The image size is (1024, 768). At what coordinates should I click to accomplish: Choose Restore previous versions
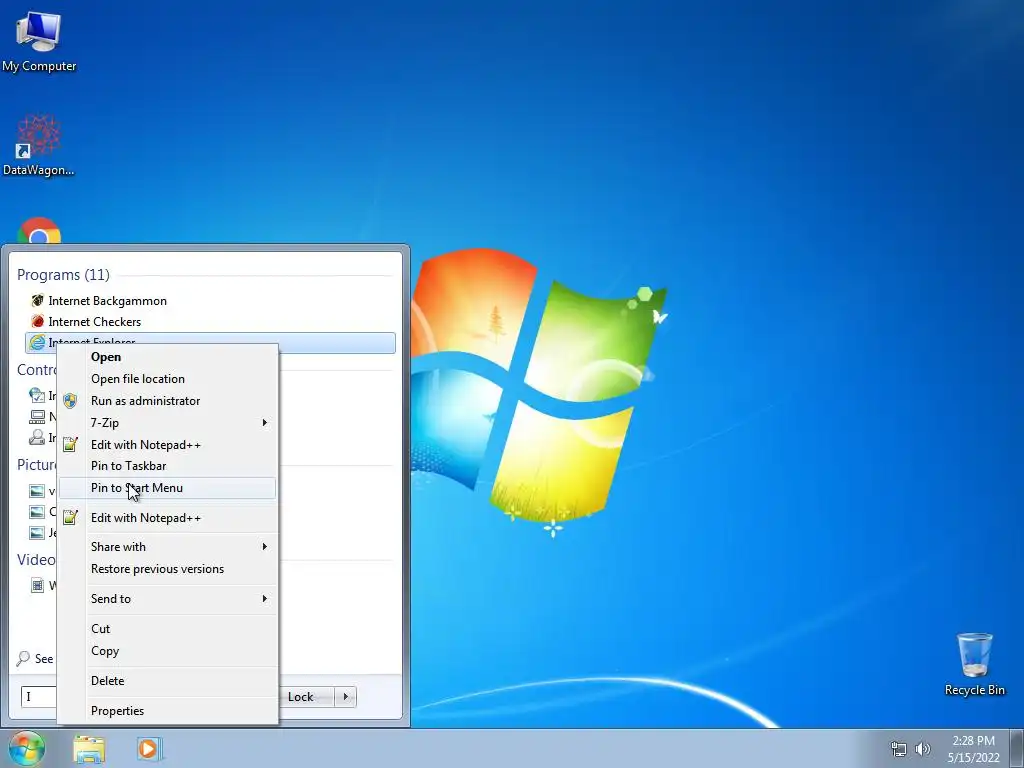pos(167,569)
